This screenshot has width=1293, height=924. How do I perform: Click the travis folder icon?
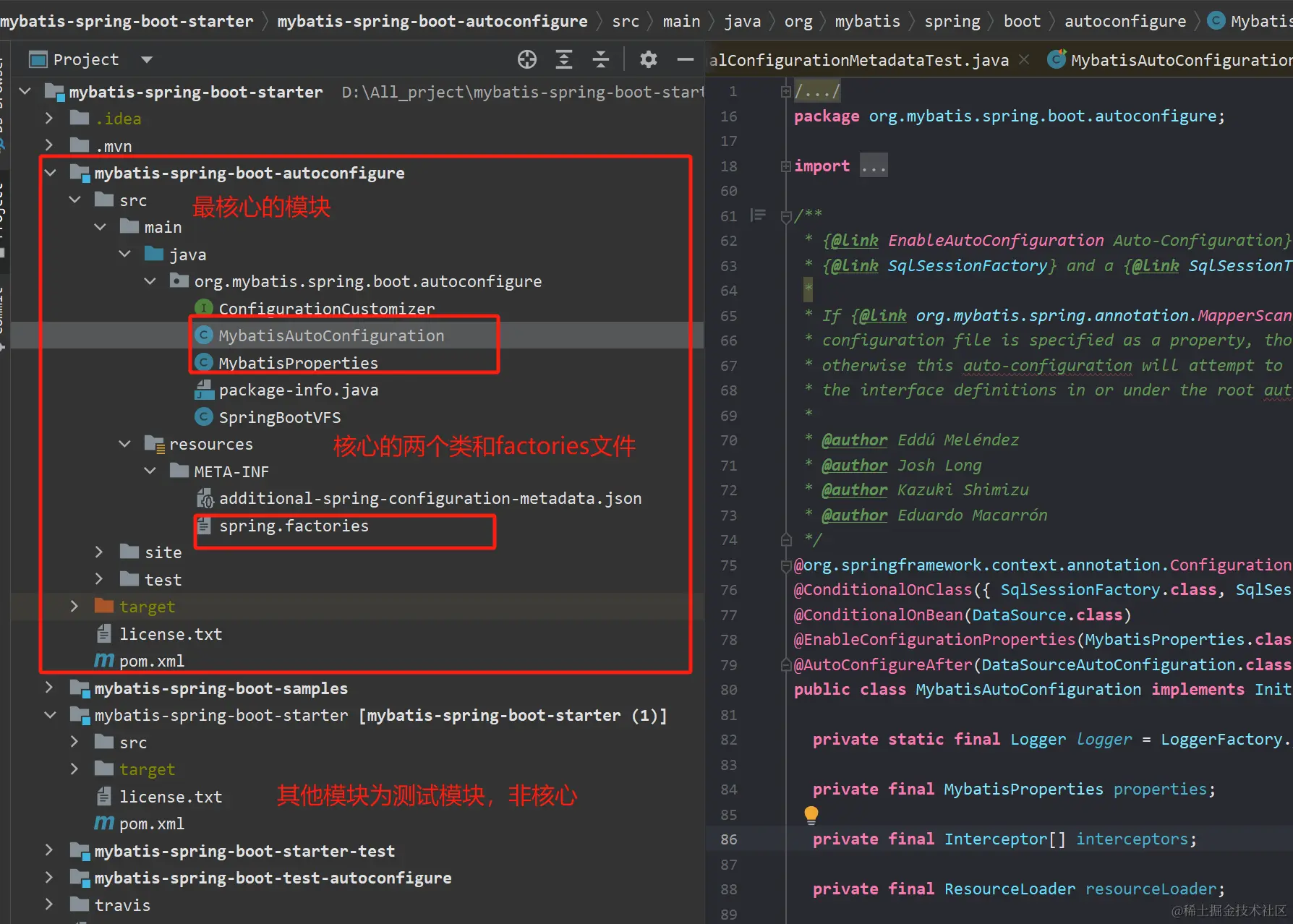click(80, 904)
